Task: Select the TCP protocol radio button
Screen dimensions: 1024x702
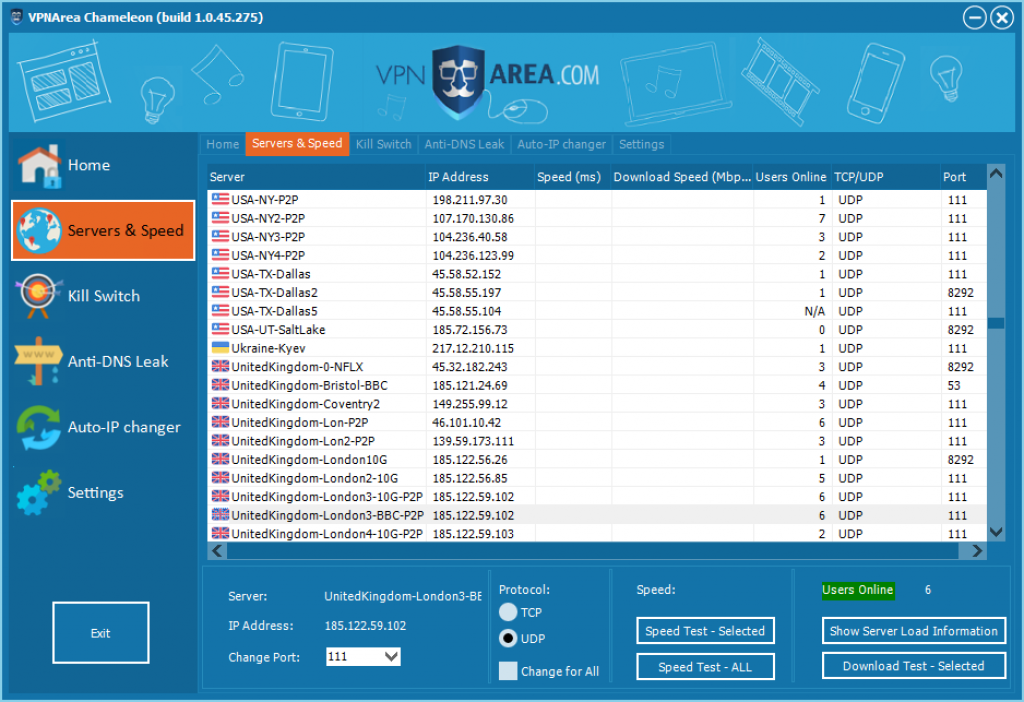Action: (508, 612)
